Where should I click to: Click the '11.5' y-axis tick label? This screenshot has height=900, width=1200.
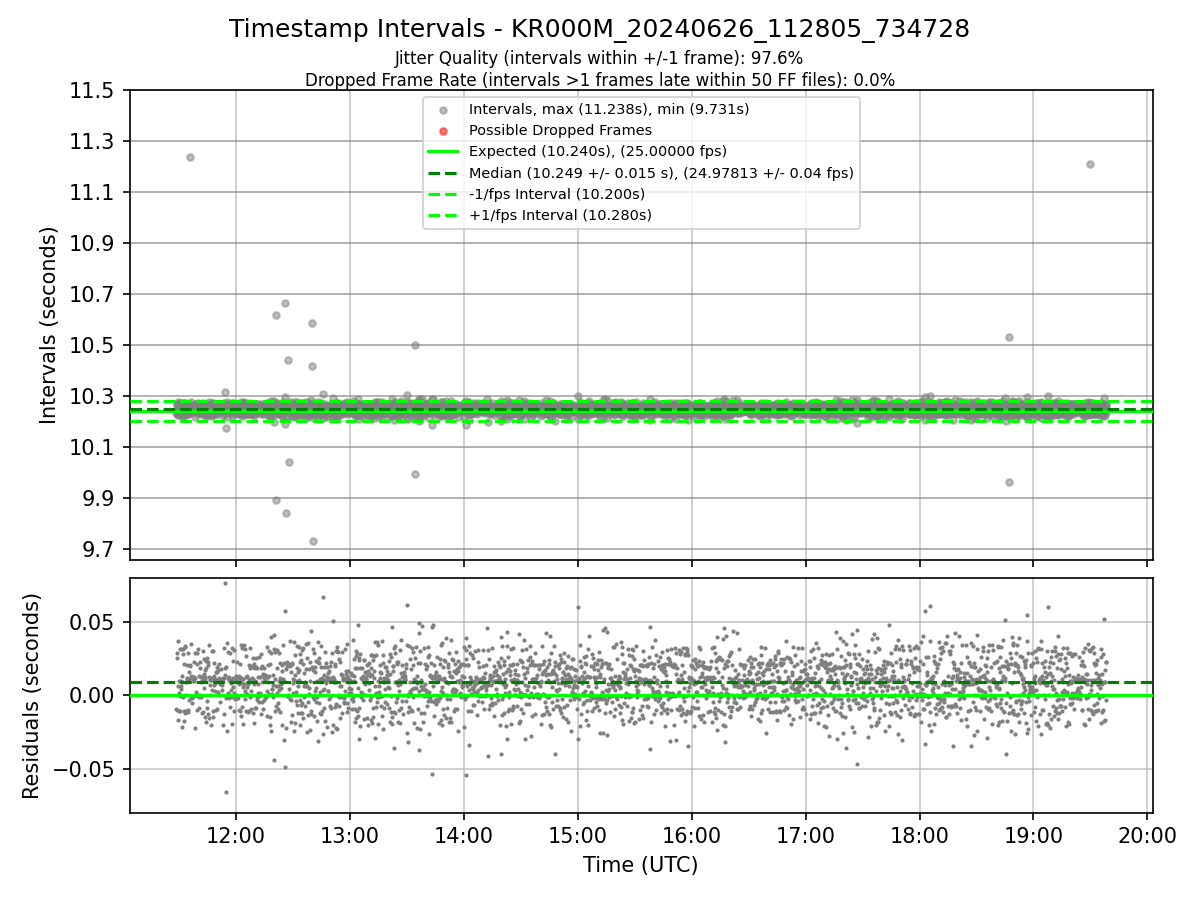(94, 91)
